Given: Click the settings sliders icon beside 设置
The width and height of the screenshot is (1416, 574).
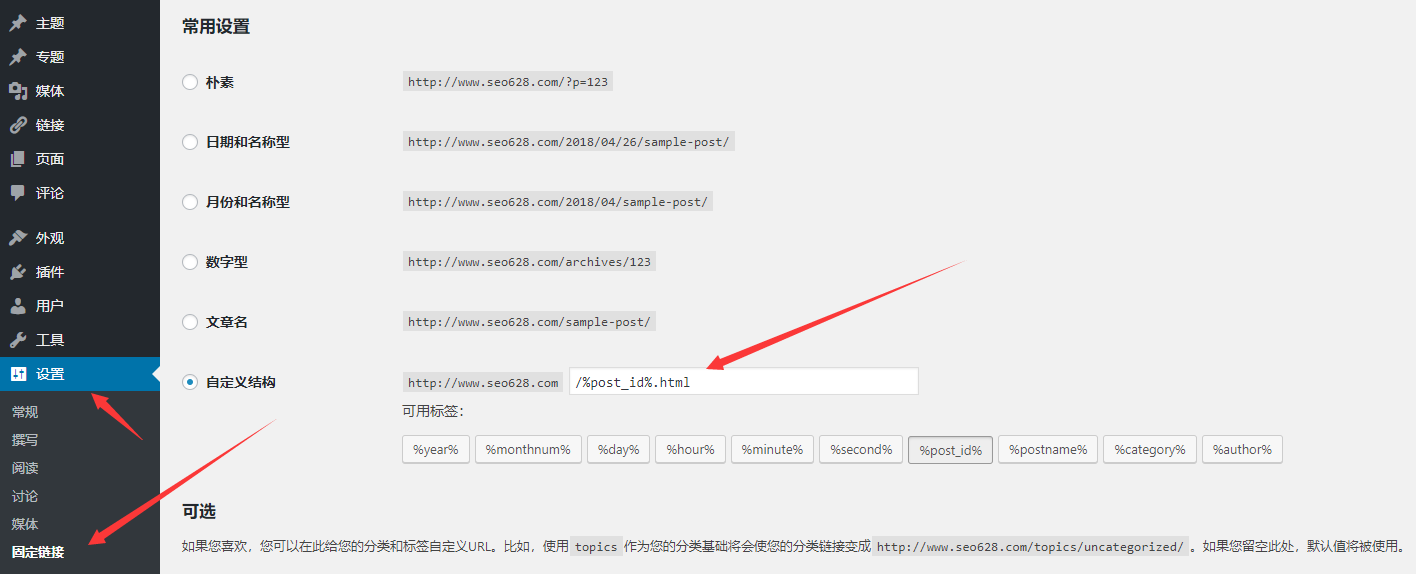Looking at the screenshot, I should pos(18,374).
